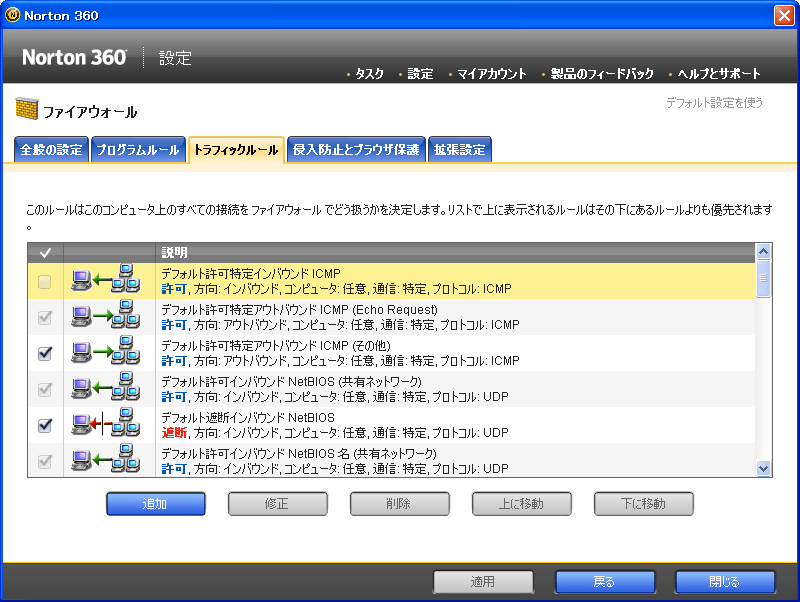Viewport: 800px width, 602px height.
Task: Click direction icon of outbound ICMP (その他) rule
Action: click(x=106, y=351)
